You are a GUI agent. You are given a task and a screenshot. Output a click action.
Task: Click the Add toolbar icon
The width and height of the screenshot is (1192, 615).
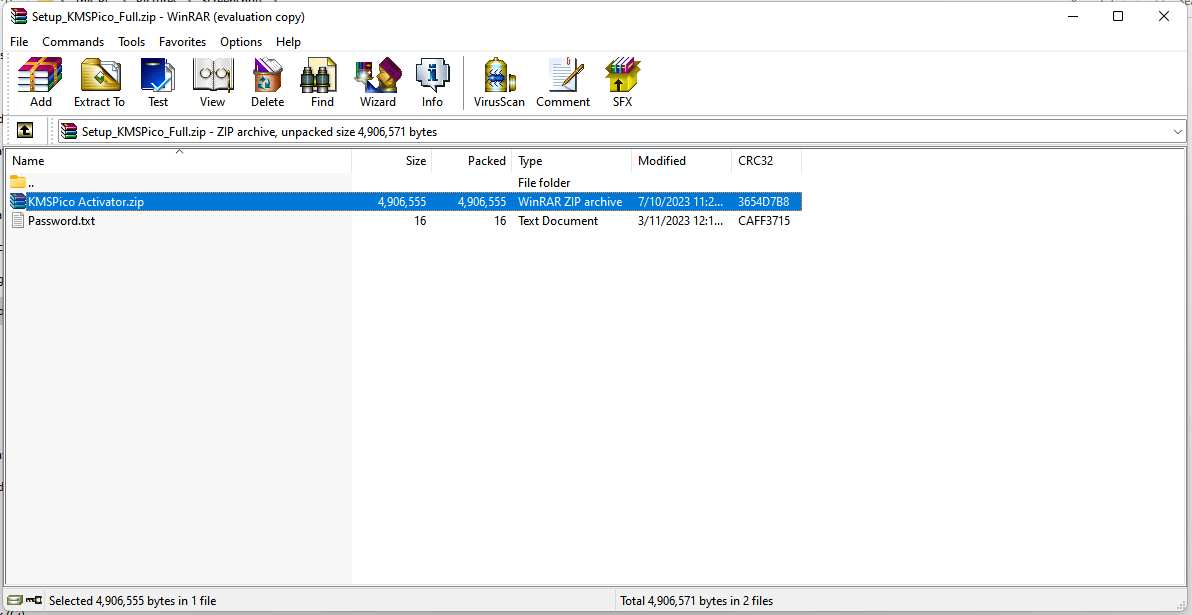(x=40, y=82)
